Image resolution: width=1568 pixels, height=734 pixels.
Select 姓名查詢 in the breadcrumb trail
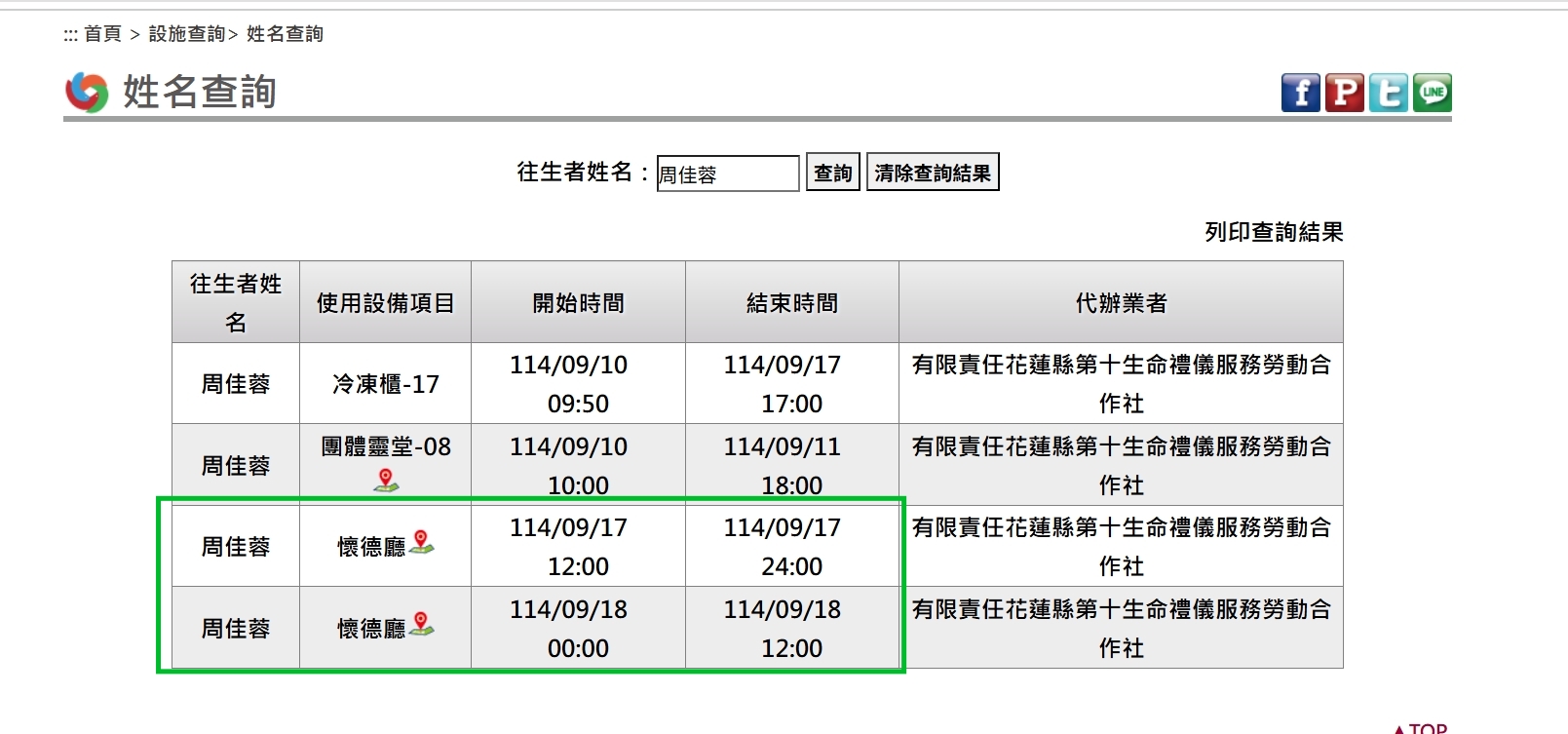tap(285, 34)
